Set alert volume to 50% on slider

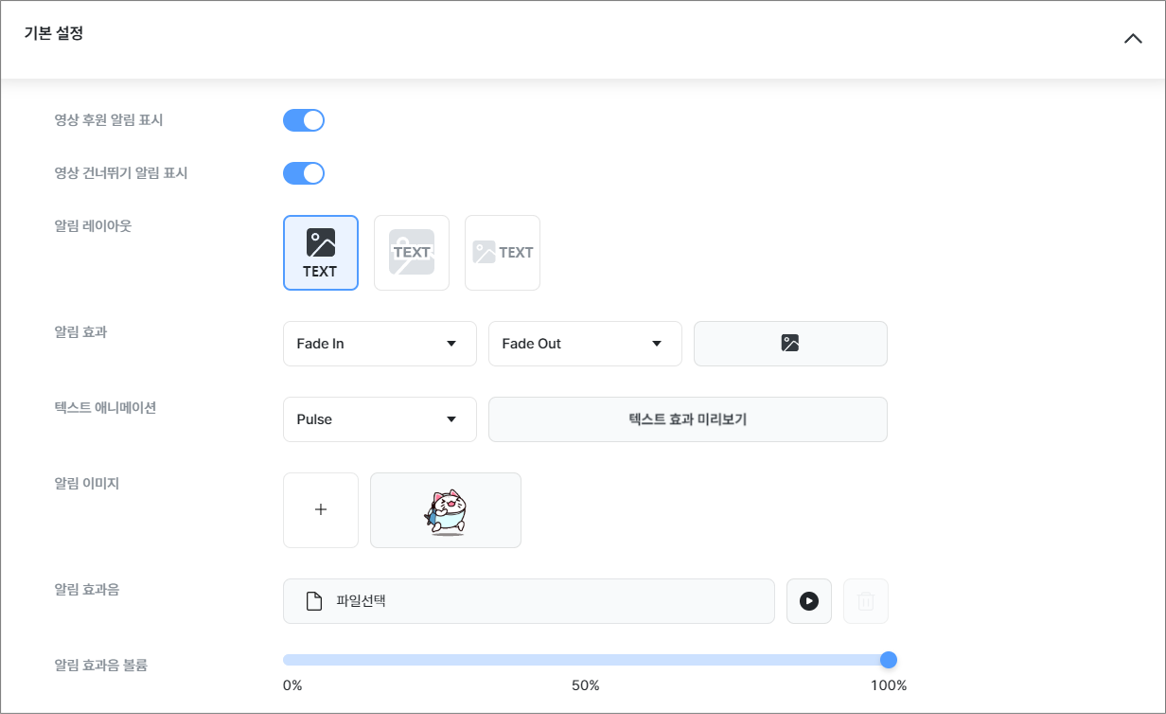click(x=586, y=660)
